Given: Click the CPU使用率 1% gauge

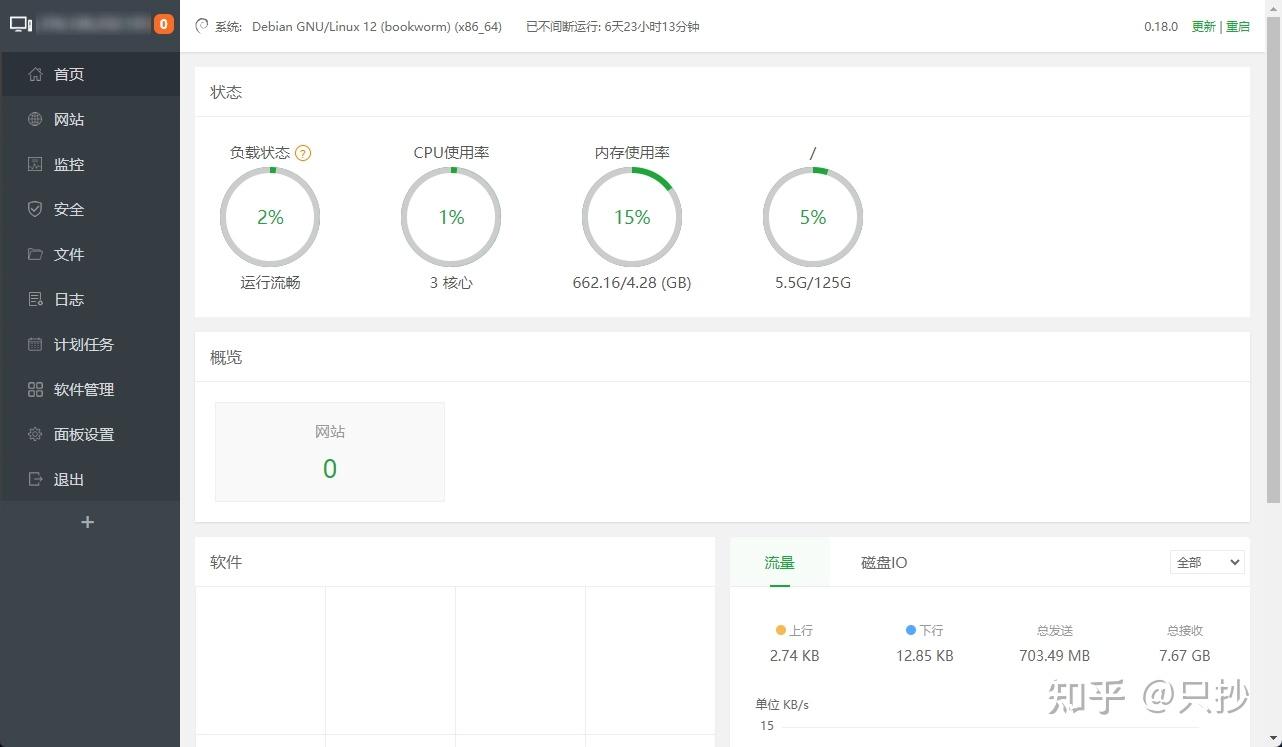Looking at the screenshot, I should (x=451, y=217).
